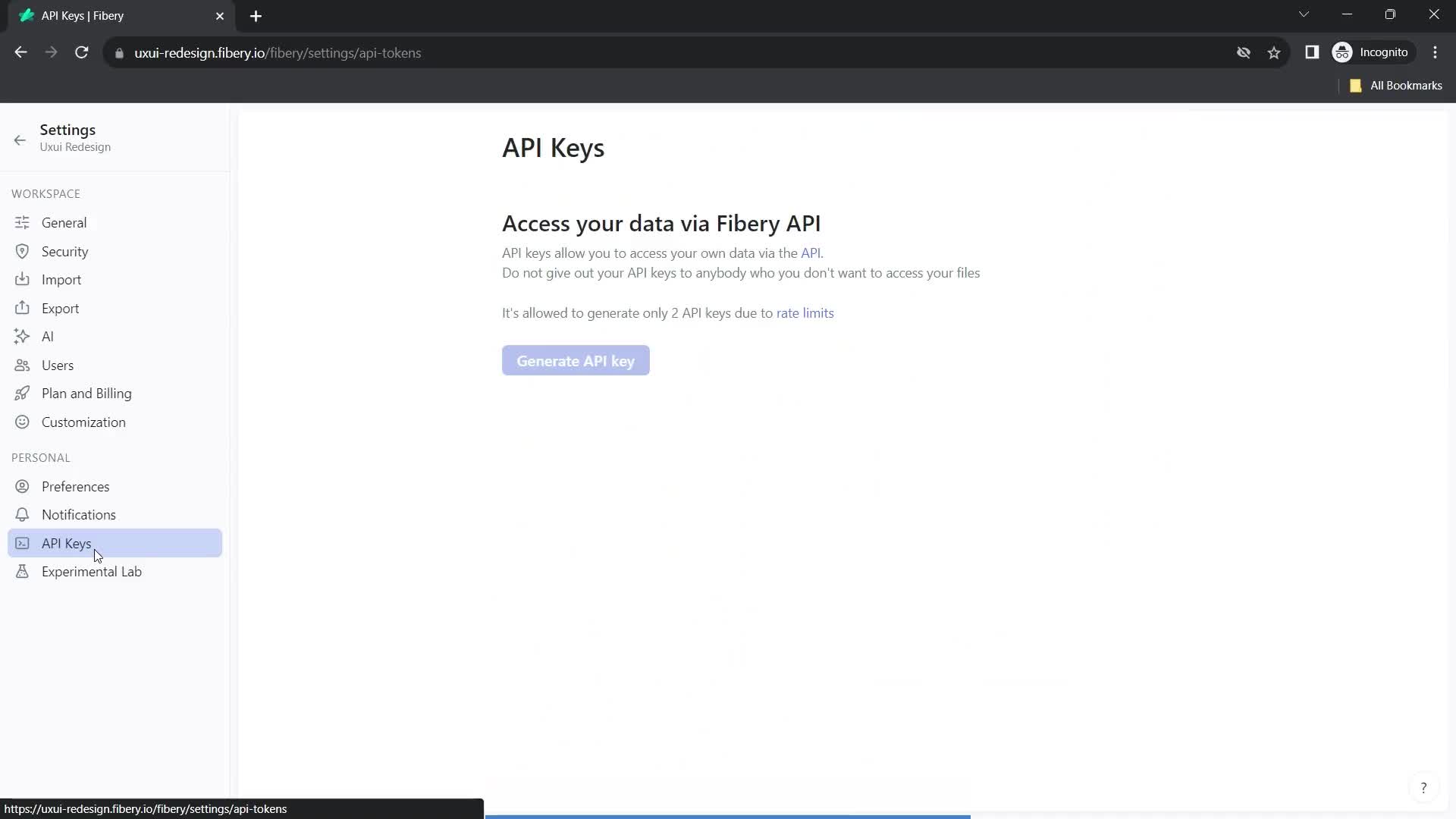Select Experimental Lab in sidebar
Screen dimensions: 1456x819
coord(91,571)
